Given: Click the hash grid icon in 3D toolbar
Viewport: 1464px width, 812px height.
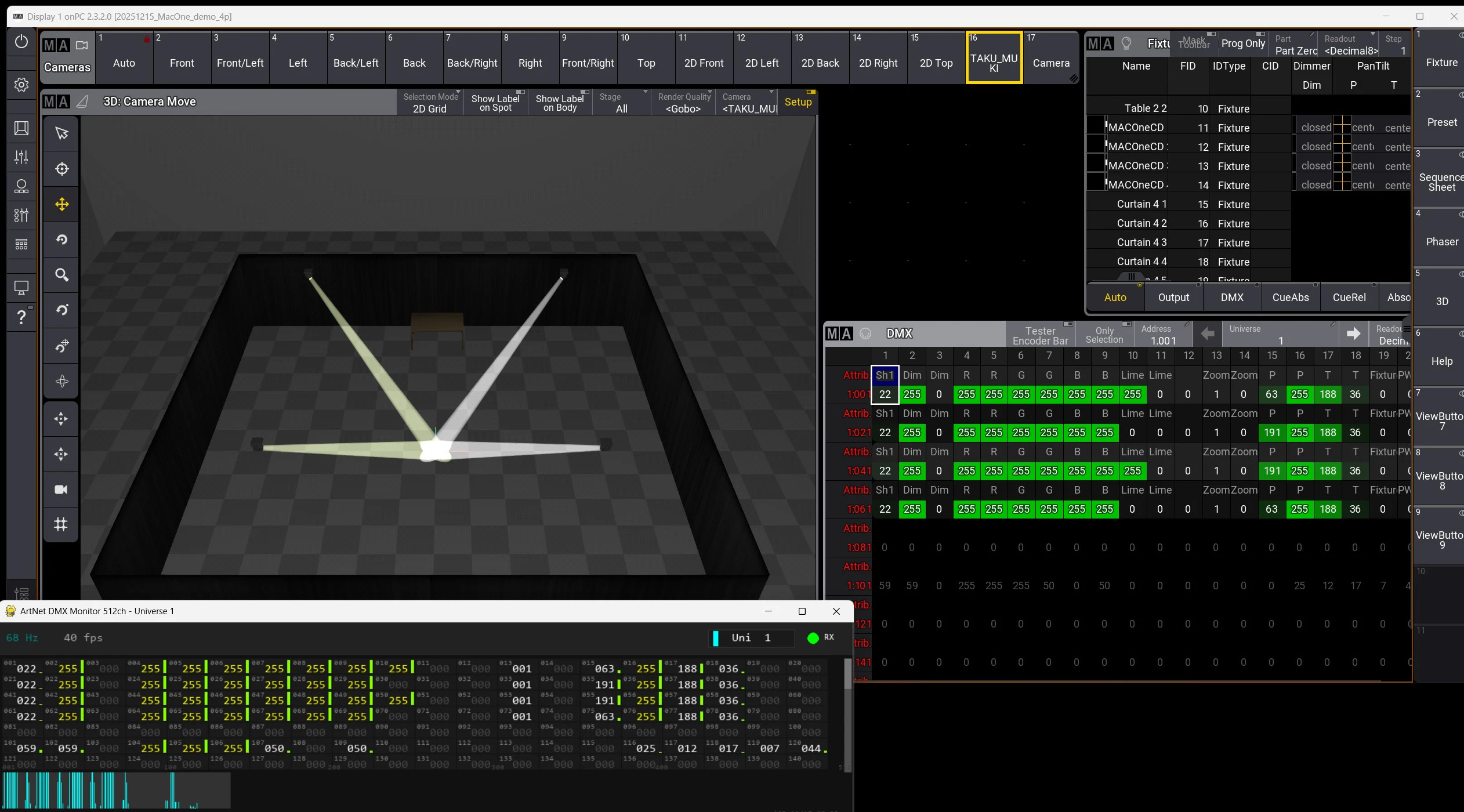Looking at the screenshot, I should pyautogui.click(x=61, y=525).
